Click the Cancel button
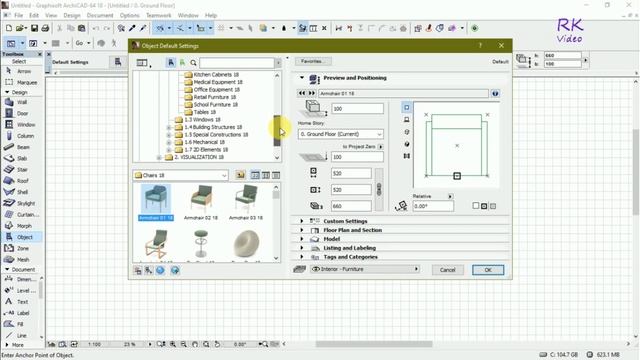The height and width of the screenshot is (360, 640). (x=447, y=270)
